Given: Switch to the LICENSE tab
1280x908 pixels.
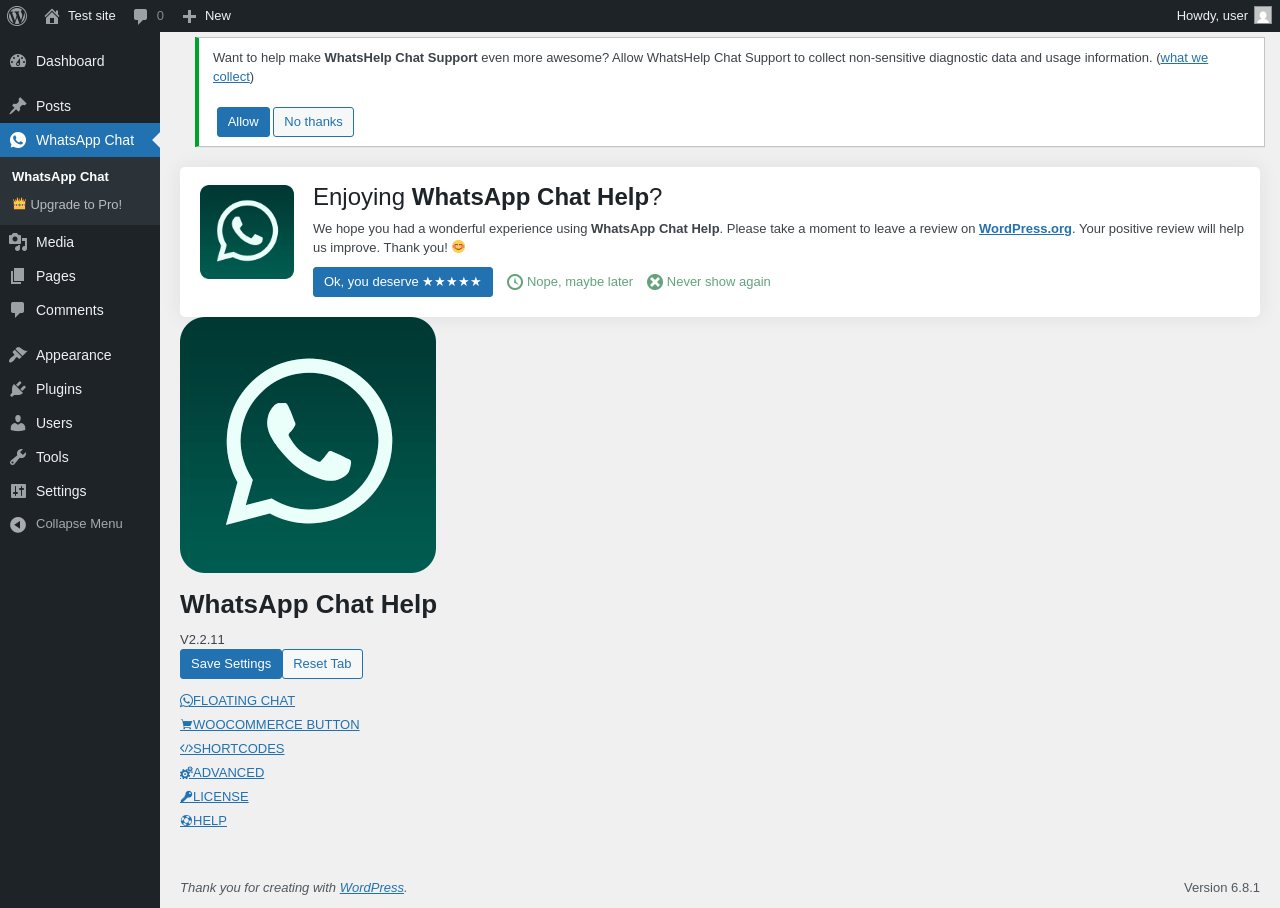Looking at the screenshot, I should (214, 796).
